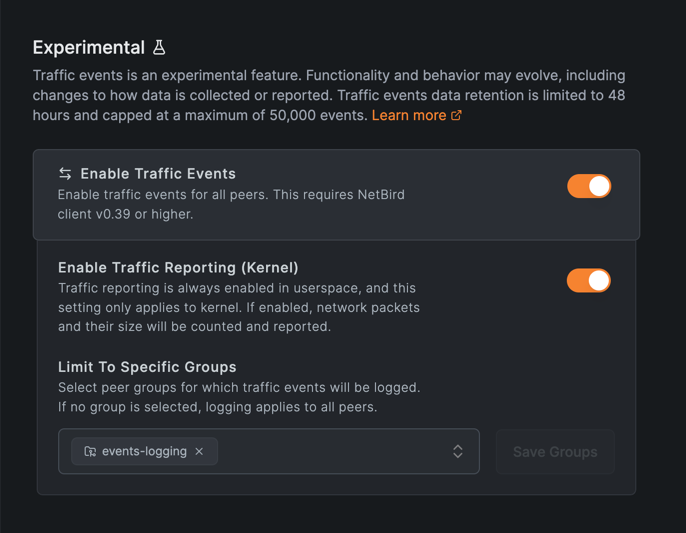Image resolution: width=686 pixels, height=533 pixels.
Task: Click the Enable Traffic Reporting (Kernel) title
Action: [x=178, y=268]
